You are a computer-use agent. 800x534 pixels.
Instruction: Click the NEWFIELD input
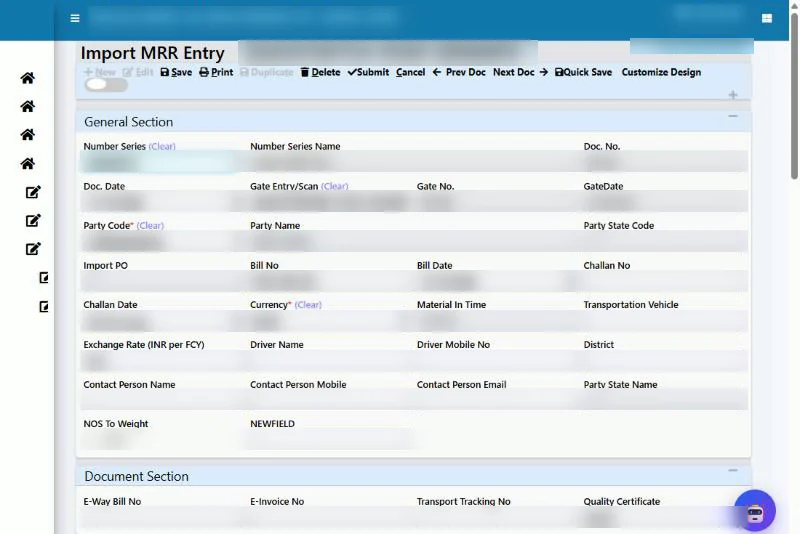(330, 440)
